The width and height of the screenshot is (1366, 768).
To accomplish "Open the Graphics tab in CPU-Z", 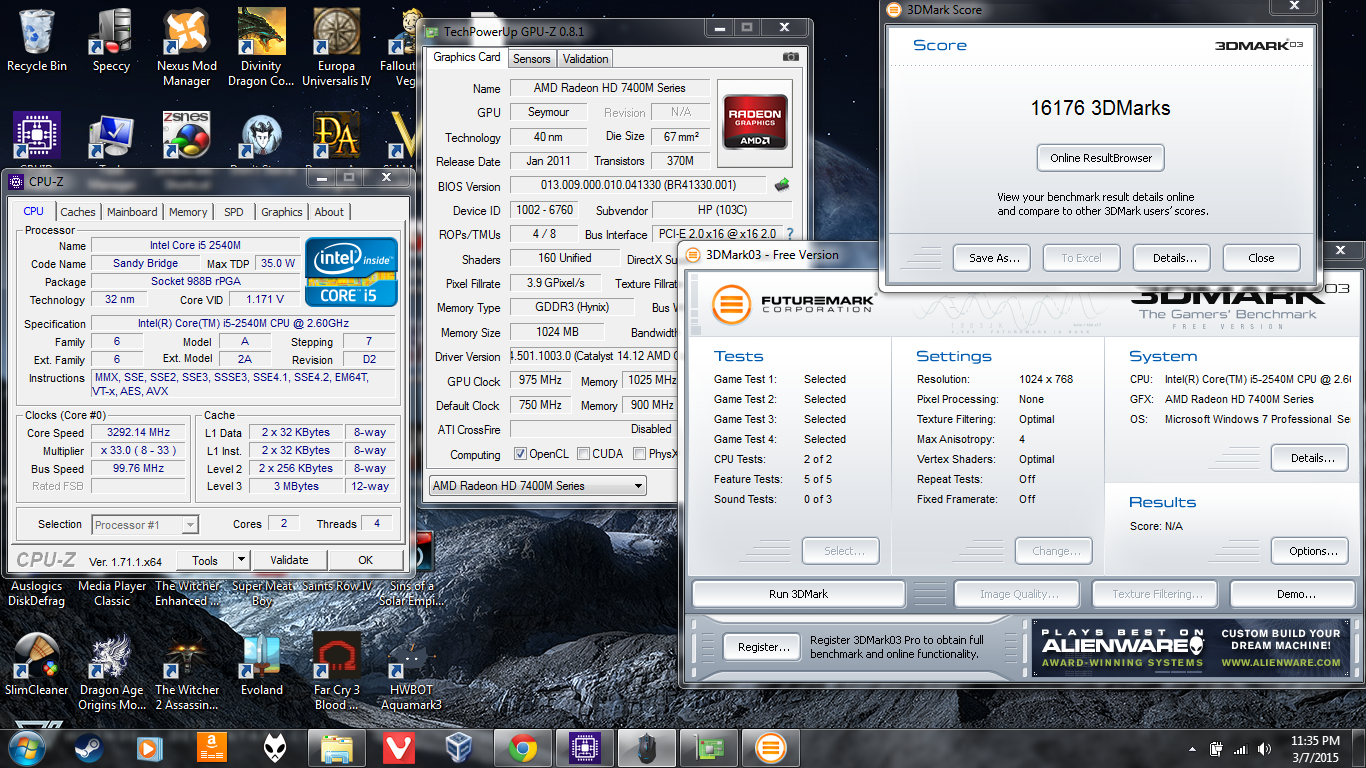I will tap(282, 212).
